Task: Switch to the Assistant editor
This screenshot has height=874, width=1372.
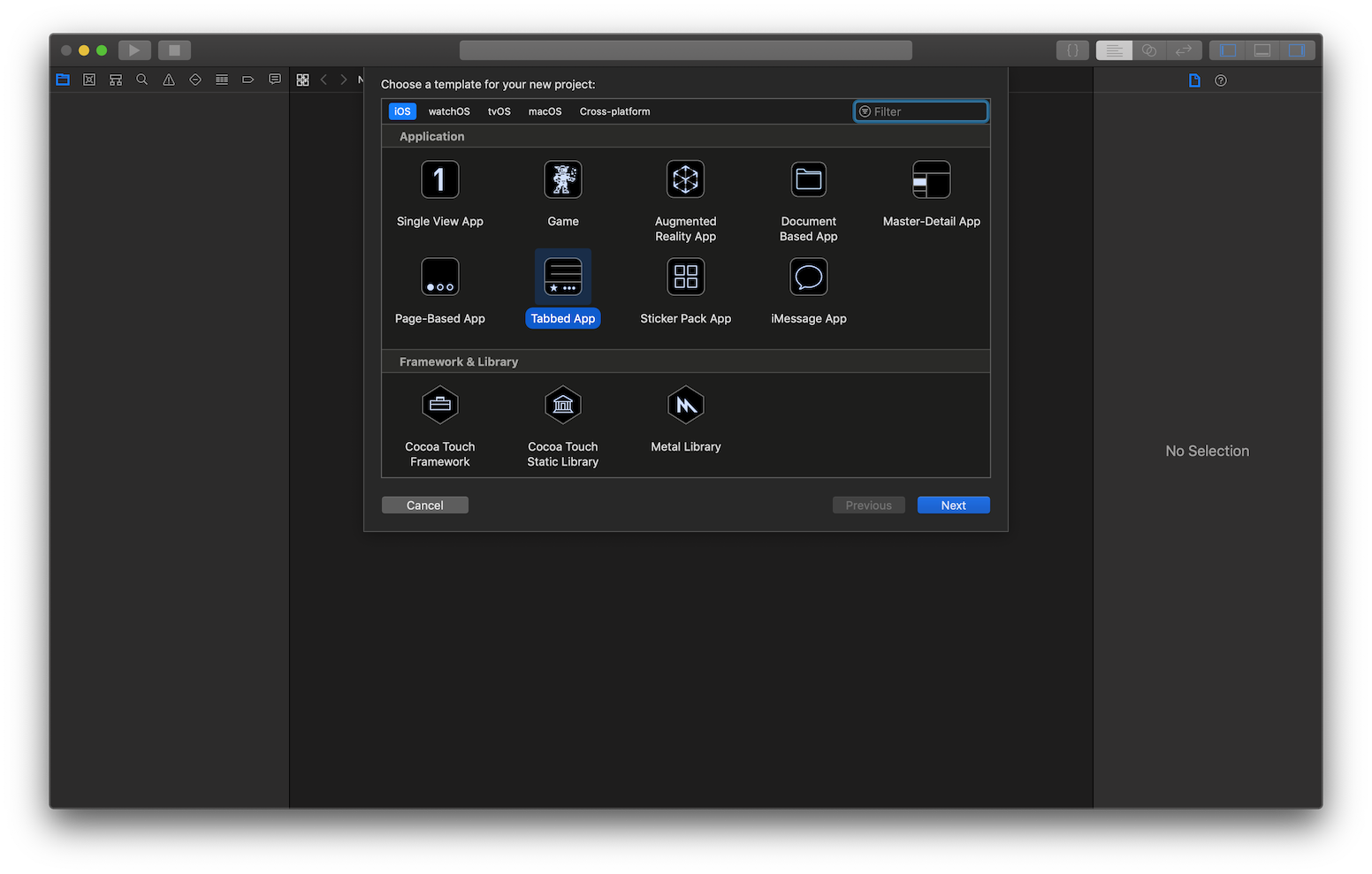Action: (x=1149, y=50)
